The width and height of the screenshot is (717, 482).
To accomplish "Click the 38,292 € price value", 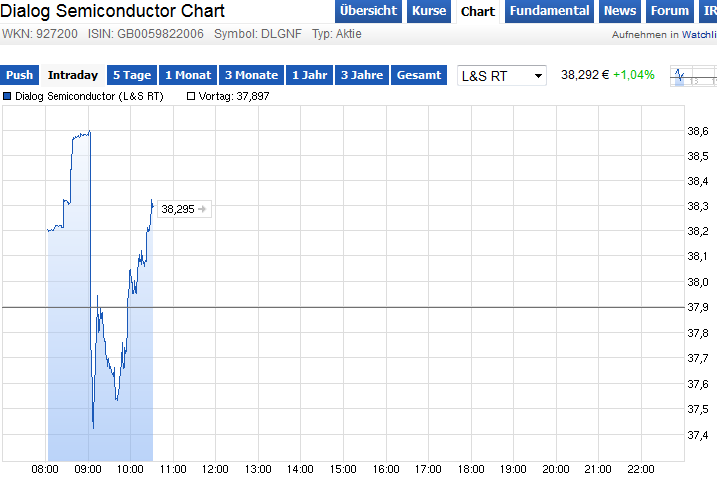I will click(585, 75).
